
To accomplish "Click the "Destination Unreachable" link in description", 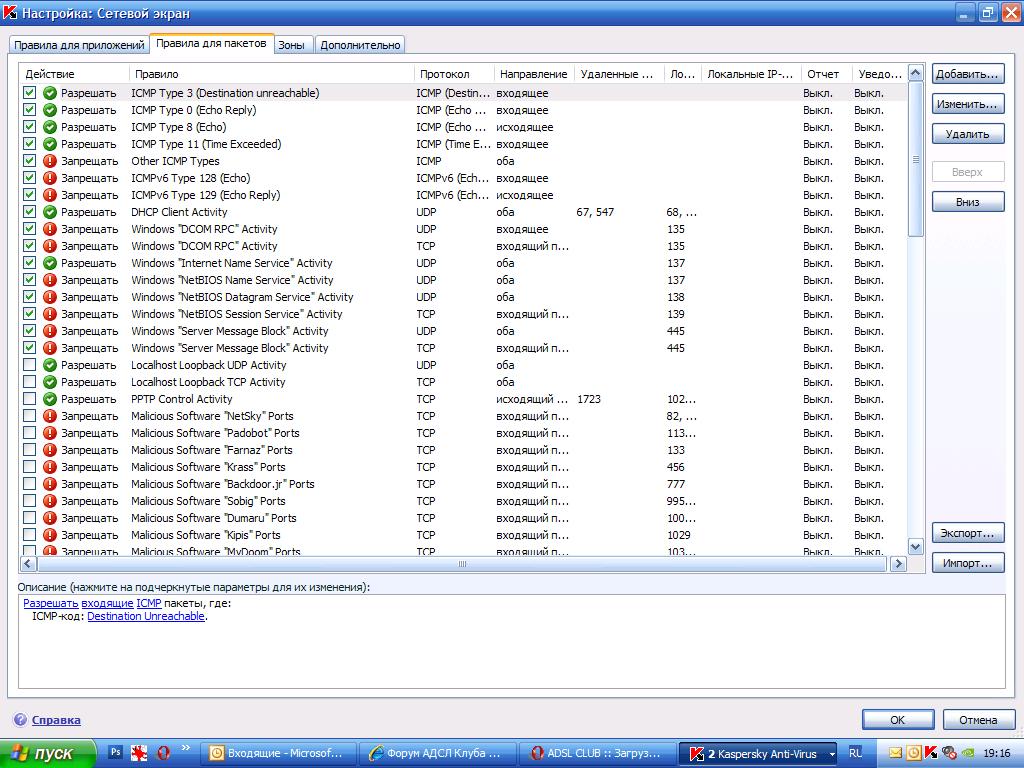I will (146, 616).
